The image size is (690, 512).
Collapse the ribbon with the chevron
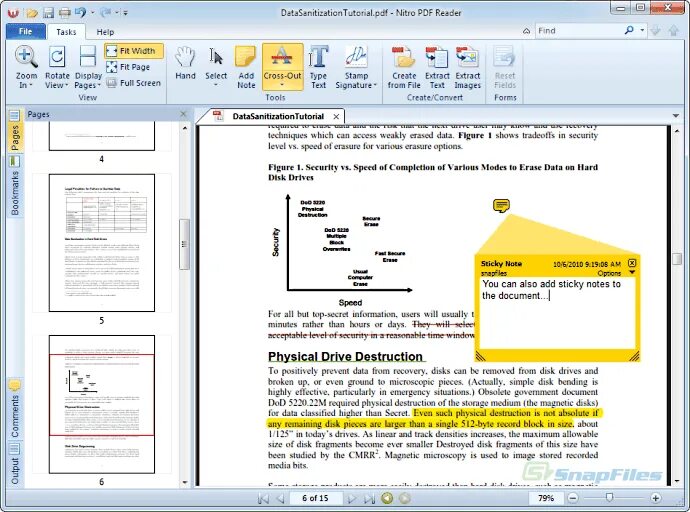pos(526,31)
